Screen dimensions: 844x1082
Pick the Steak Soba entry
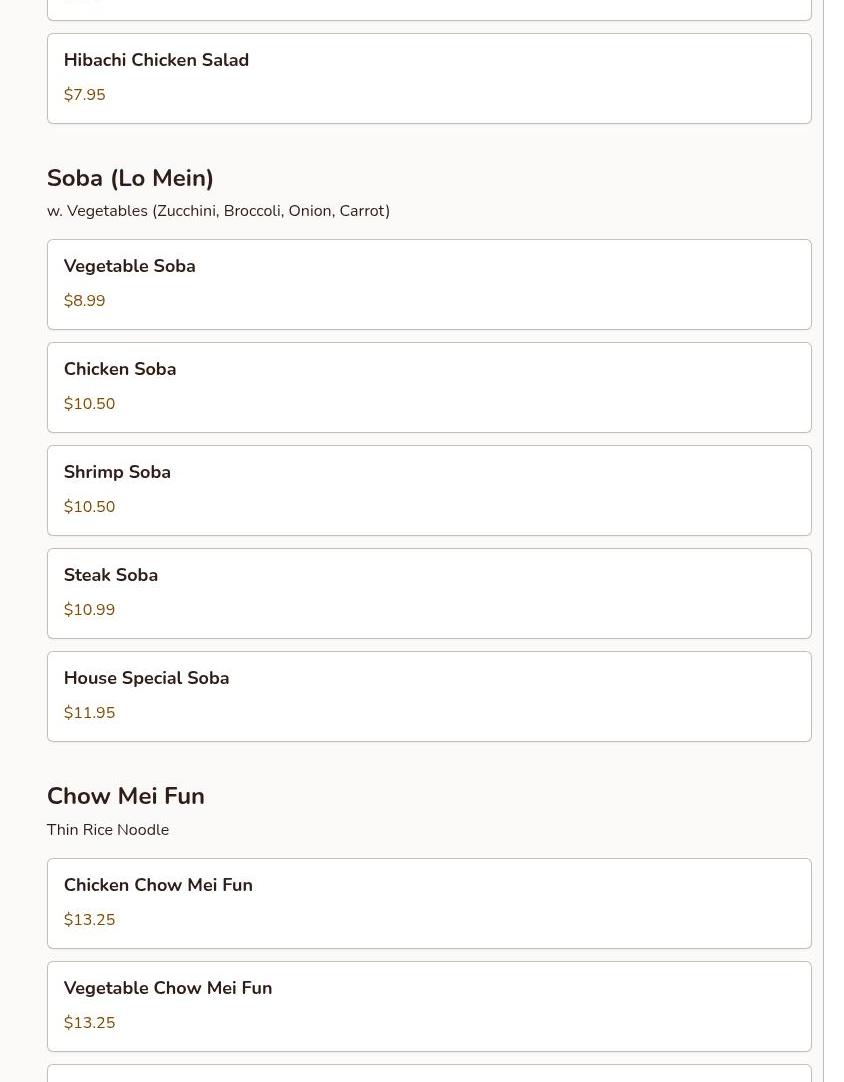pos(111,576)
